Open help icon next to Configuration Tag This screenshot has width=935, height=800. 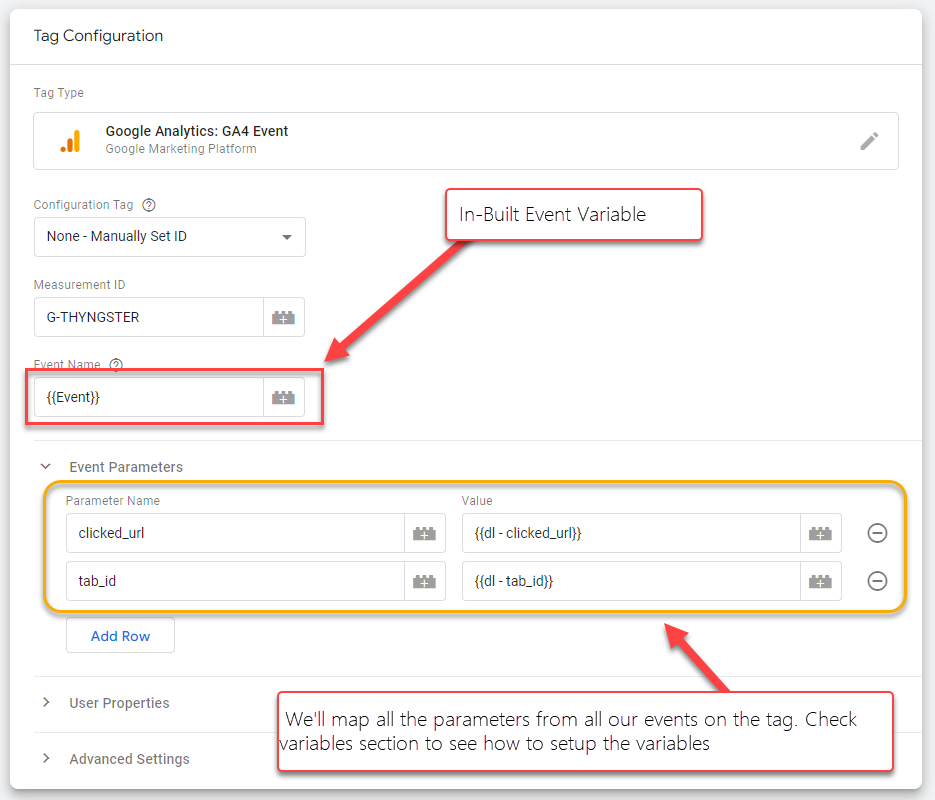click(149, 205)
